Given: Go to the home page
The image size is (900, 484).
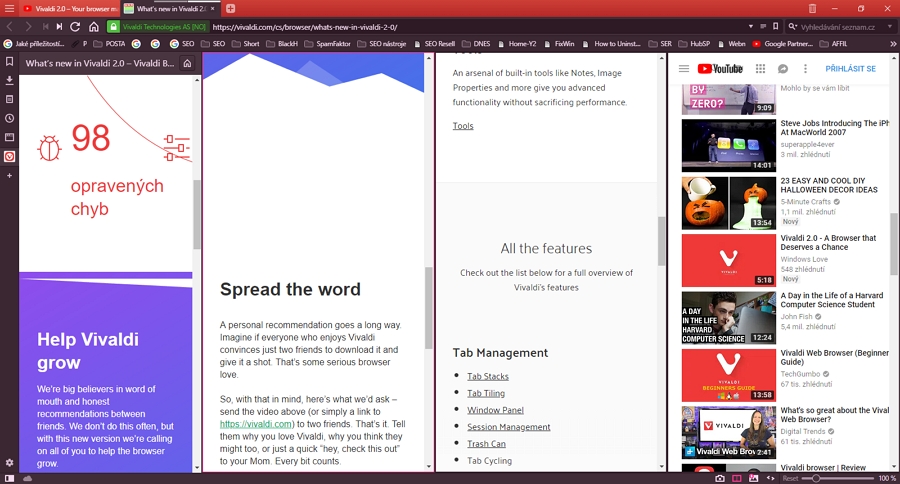Looking at the screenshot, I should coord(94,26).
